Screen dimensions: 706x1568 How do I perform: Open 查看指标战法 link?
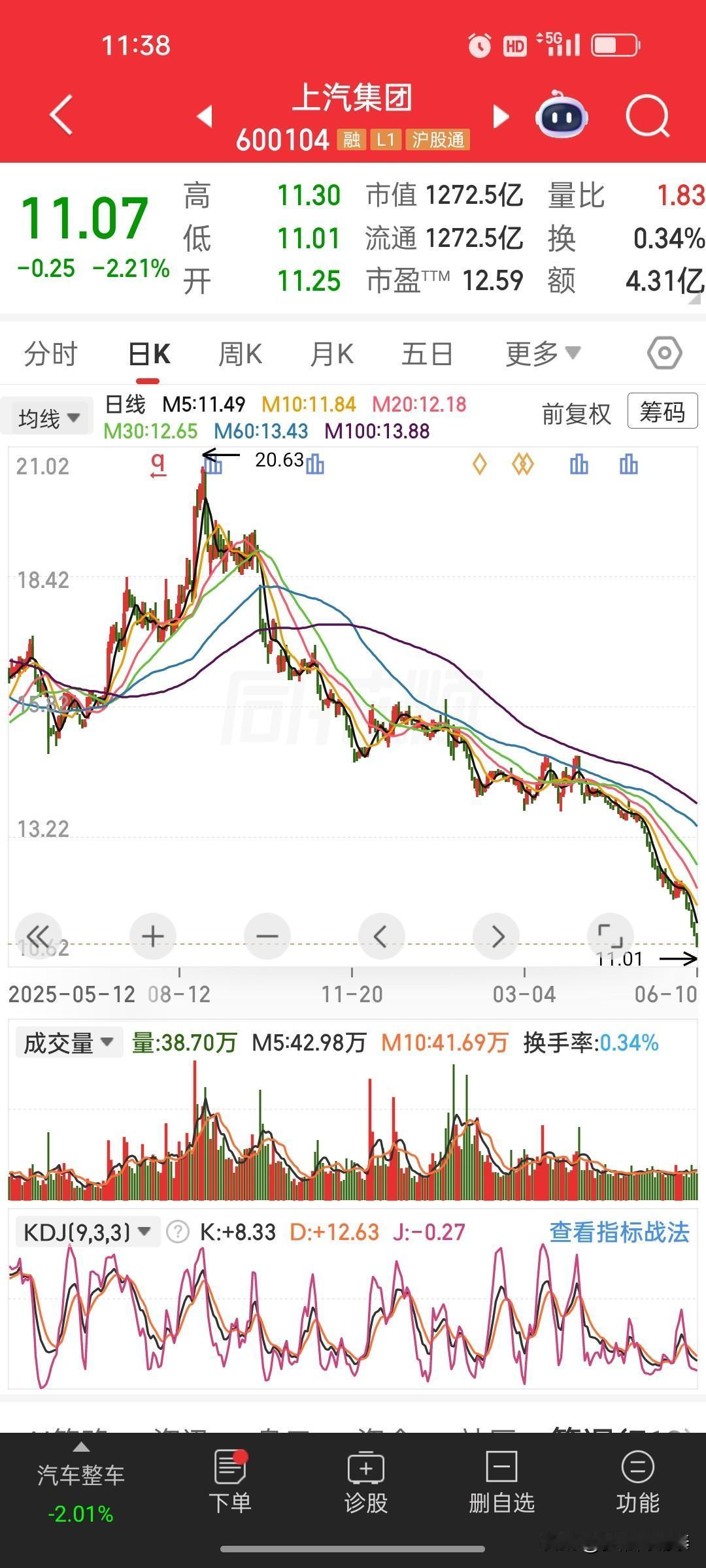coord(619,1232)
